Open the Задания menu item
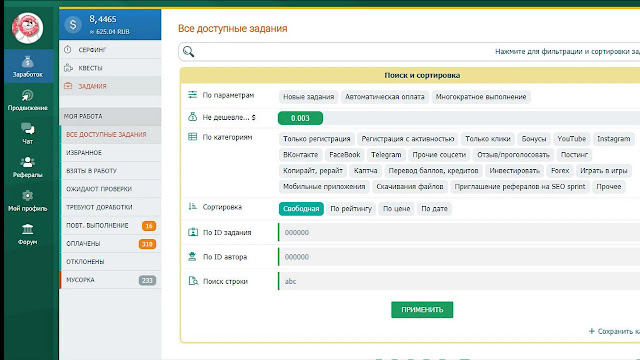This screenshot has height=360, width=640. pos(110,86)
